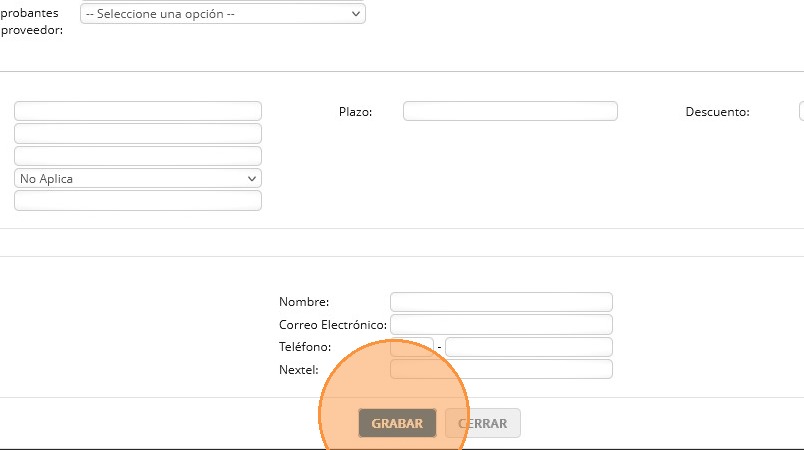Click the 'Nextel:' label text
The width and height of the screenshot is (804, 450).
[x=298, y=371]
